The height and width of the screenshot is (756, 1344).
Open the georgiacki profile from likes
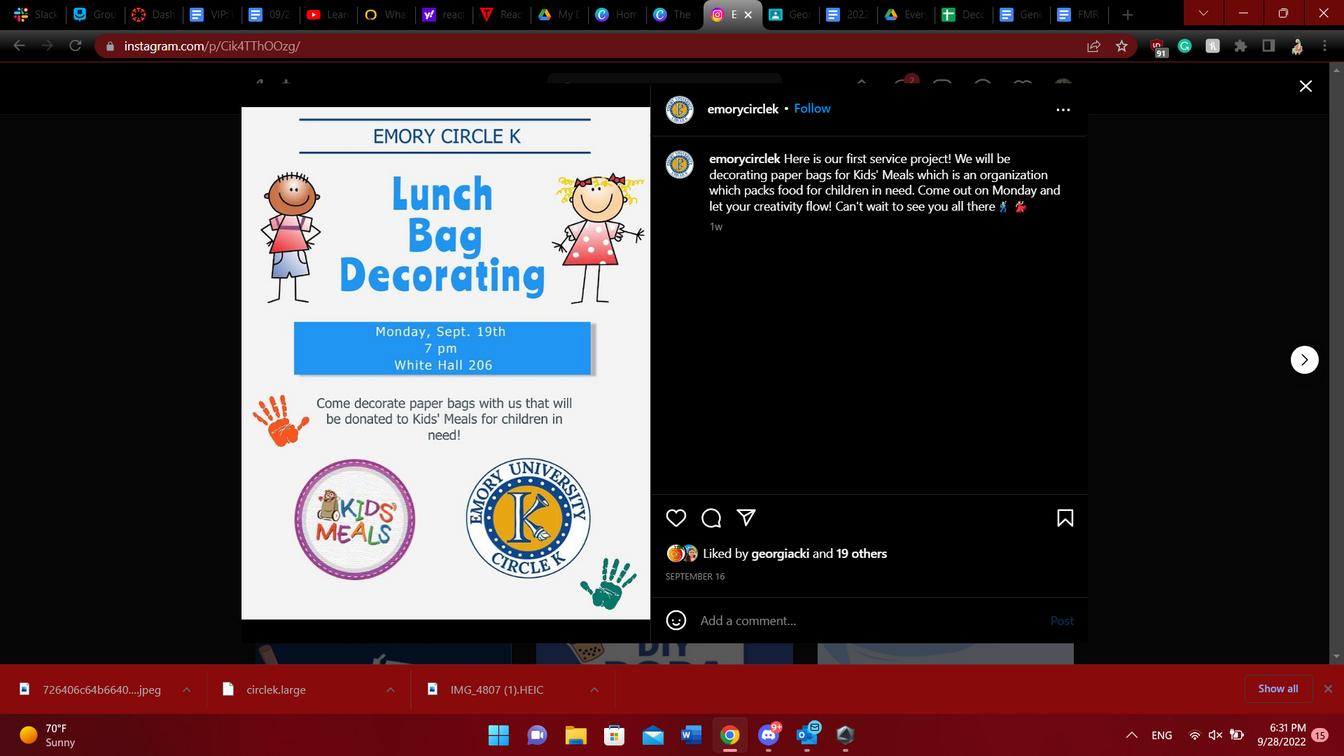(780, 553)
